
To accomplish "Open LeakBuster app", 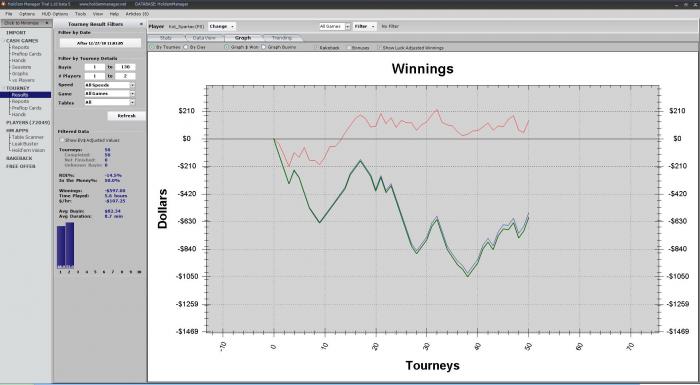I will coord(25,144).
